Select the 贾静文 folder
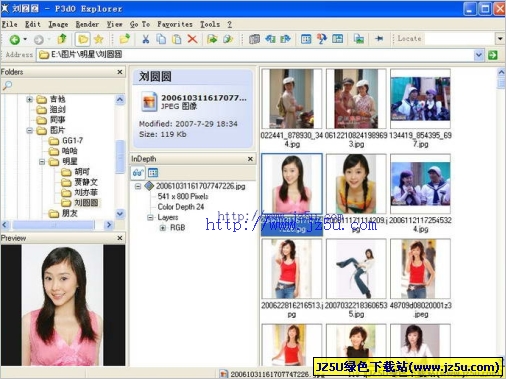 pos(86,182)
